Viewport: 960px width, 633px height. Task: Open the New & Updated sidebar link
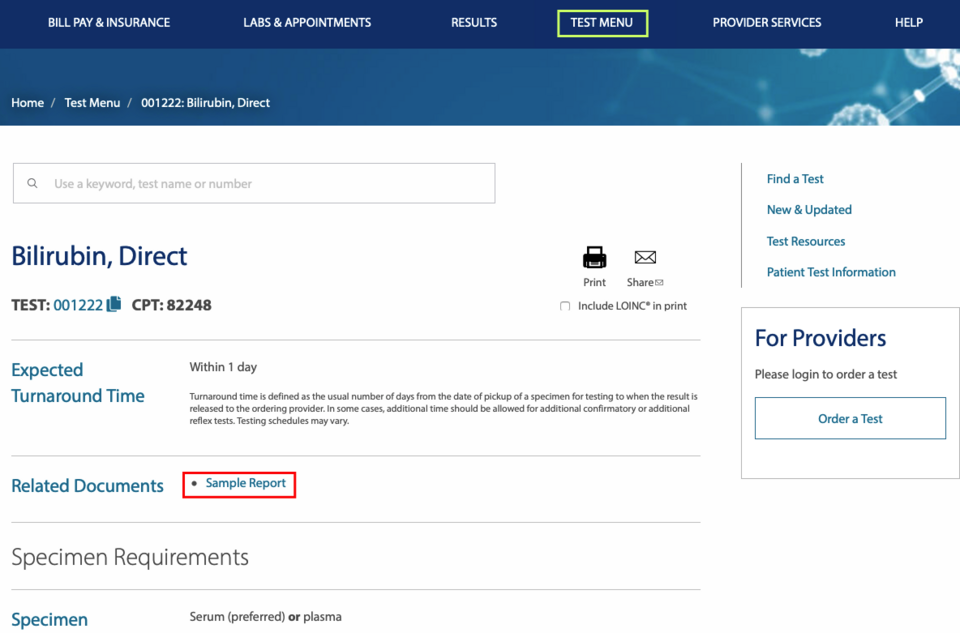pyautogui.click(x=809, y=210)
